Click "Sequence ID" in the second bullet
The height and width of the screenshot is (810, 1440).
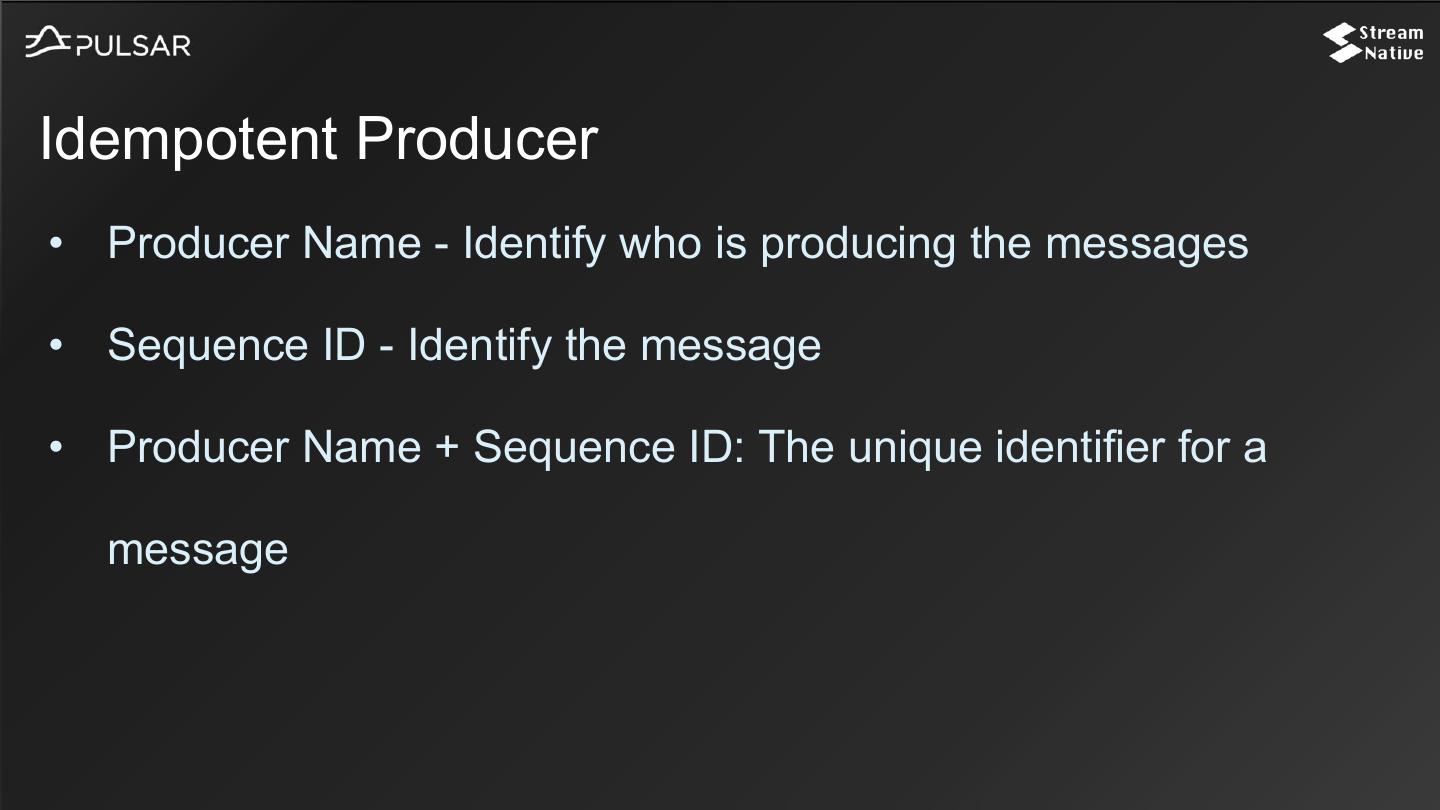click(x=236, y=346)
